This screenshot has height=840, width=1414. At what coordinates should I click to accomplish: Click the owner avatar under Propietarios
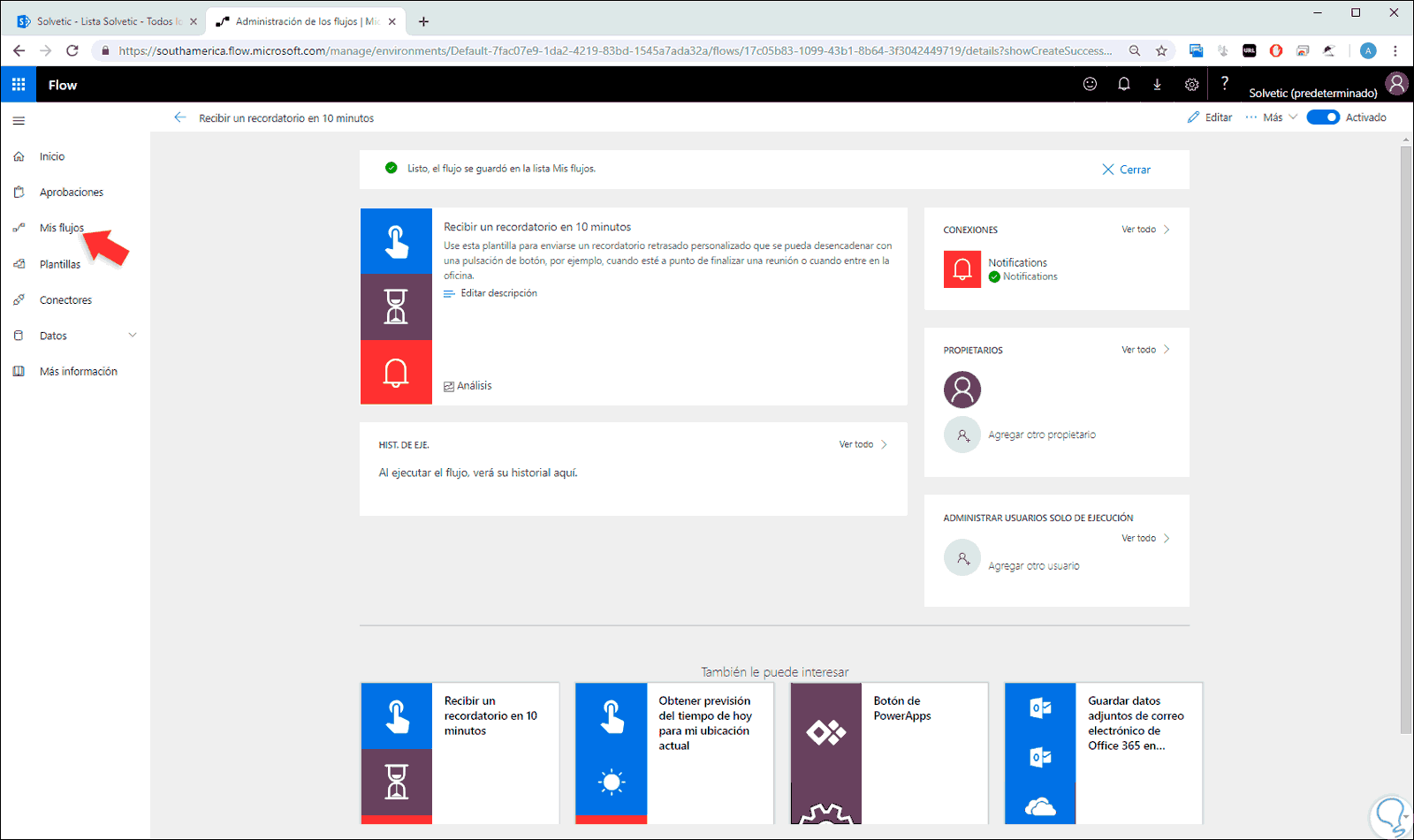[x=962, y=390]
